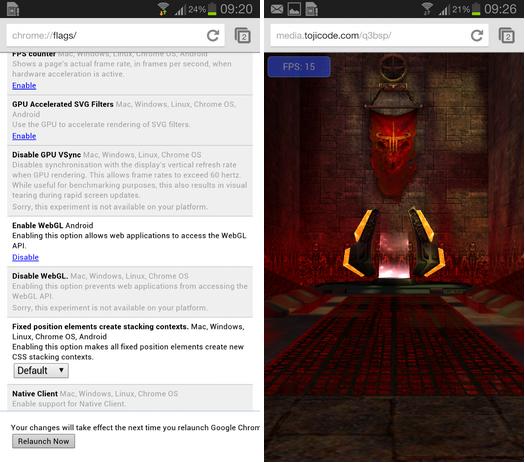The height and width of the screenshot is (463, 525).
Task: Open tab switcher on tojicode screen
Action: coord(507,35)
